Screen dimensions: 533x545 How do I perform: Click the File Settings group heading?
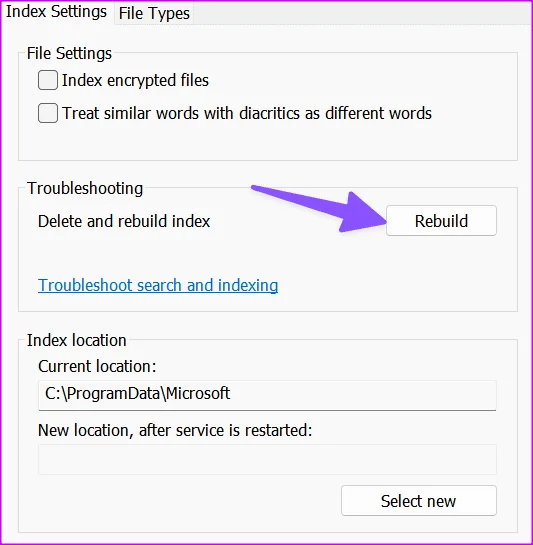point(69,54)
